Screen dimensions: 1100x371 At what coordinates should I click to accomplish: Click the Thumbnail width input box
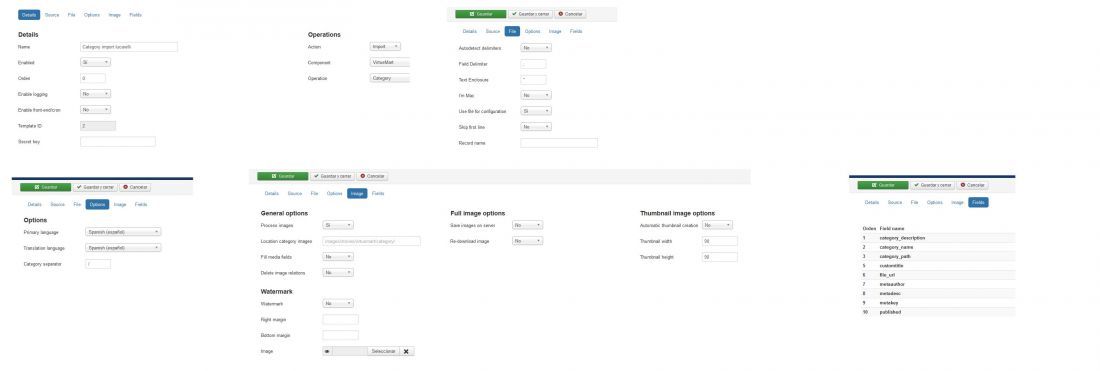[x=720, y=241]
